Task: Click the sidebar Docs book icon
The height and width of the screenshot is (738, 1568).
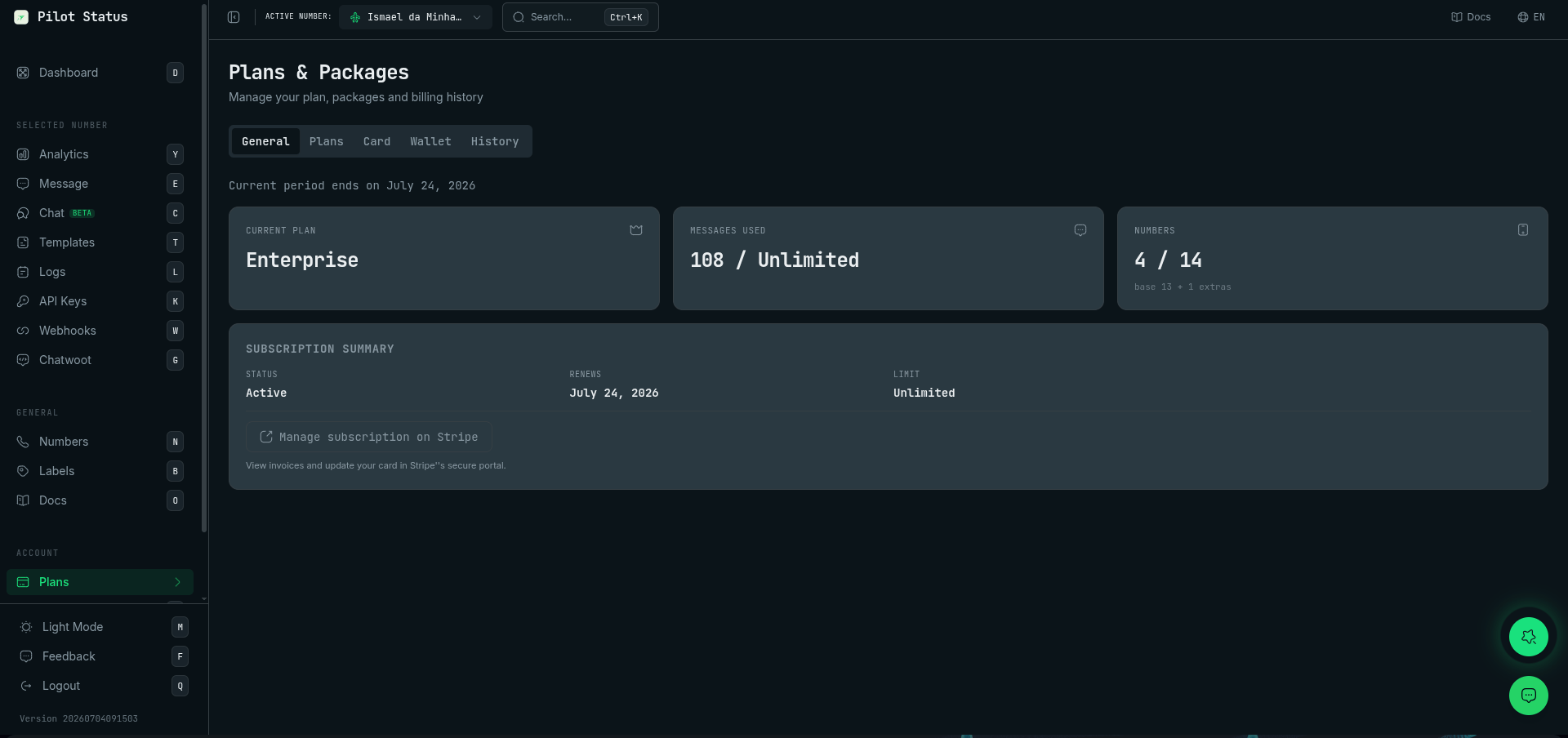Action: tap(23, 500)
